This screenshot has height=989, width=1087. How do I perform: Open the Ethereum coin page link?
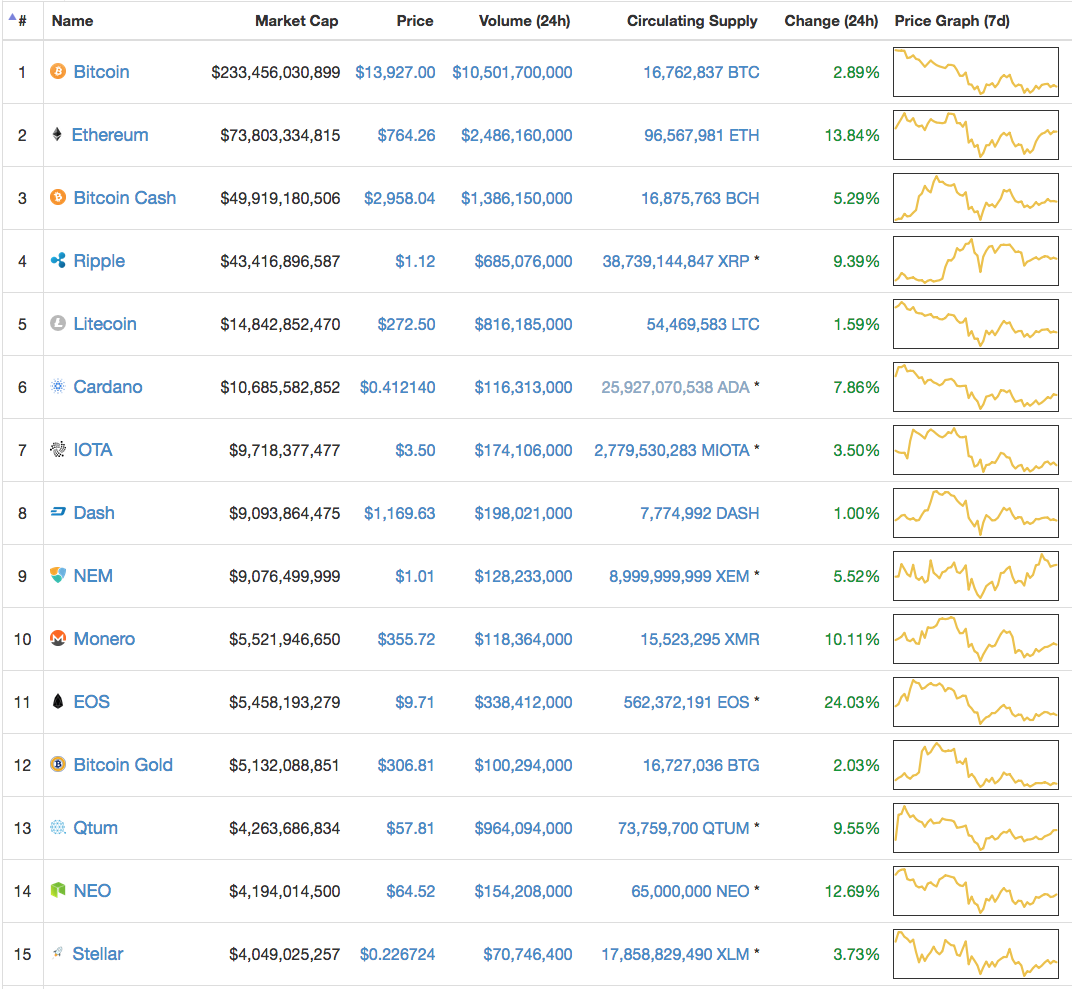110,135
